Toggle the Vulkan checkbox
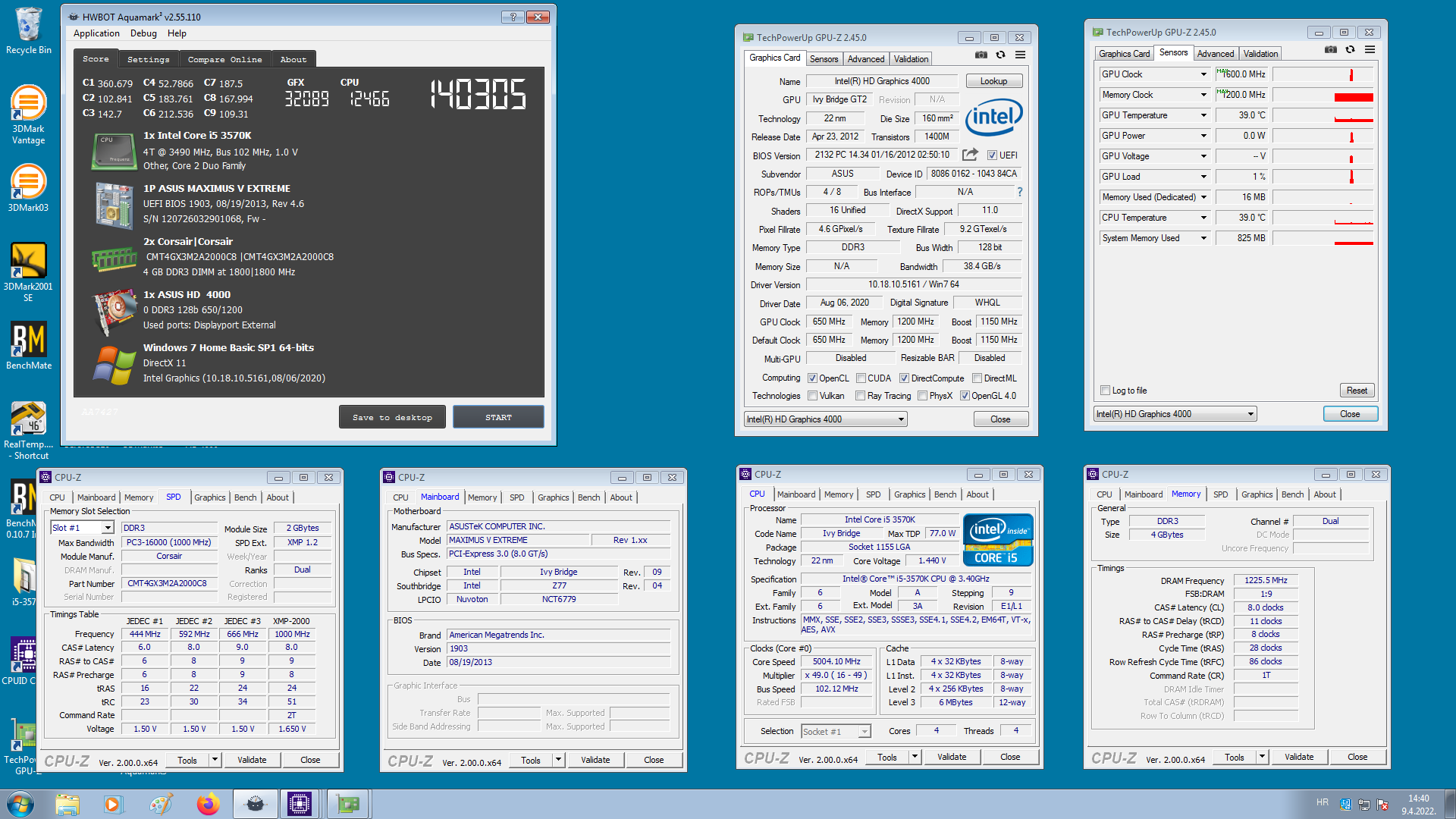1456x819 pixels. [x=812, y=396]
